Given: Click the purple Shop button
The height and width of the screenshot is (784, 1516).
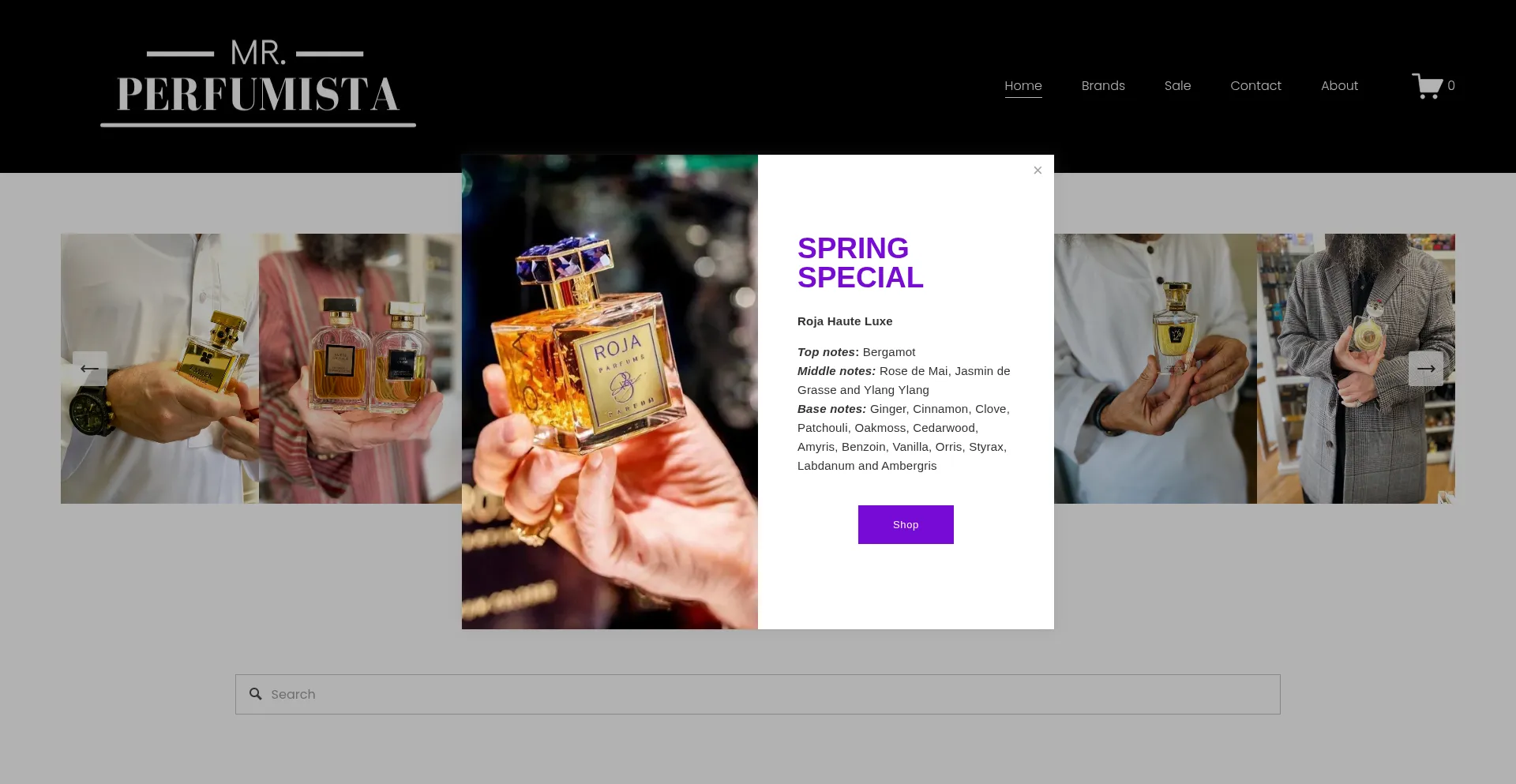Looking at the screenshot, I should tap(906, 524).
